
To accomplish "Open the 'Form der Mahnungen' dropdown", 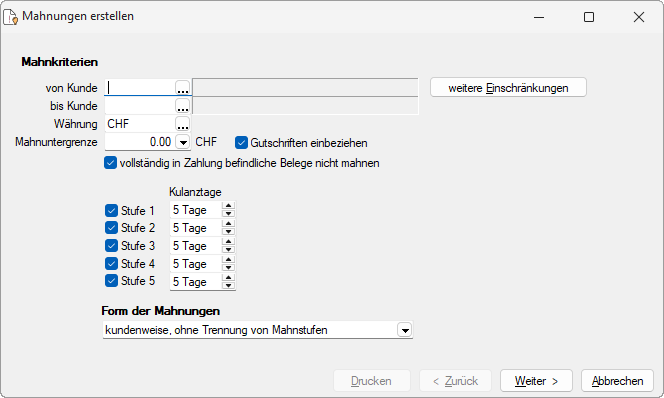I will [x=405, y=330].
